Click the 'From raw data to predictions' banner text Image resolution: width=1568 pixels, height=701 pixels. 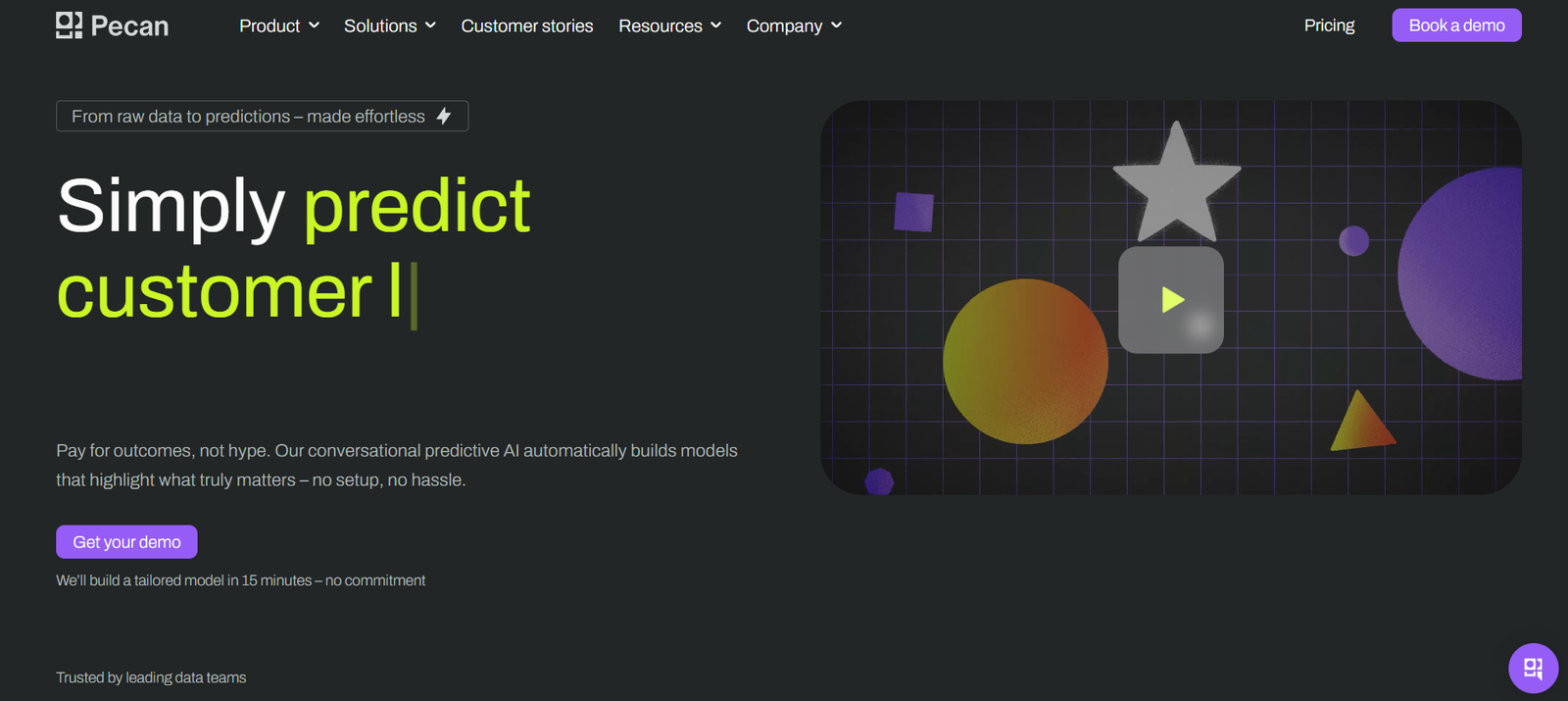coord(248,117)
